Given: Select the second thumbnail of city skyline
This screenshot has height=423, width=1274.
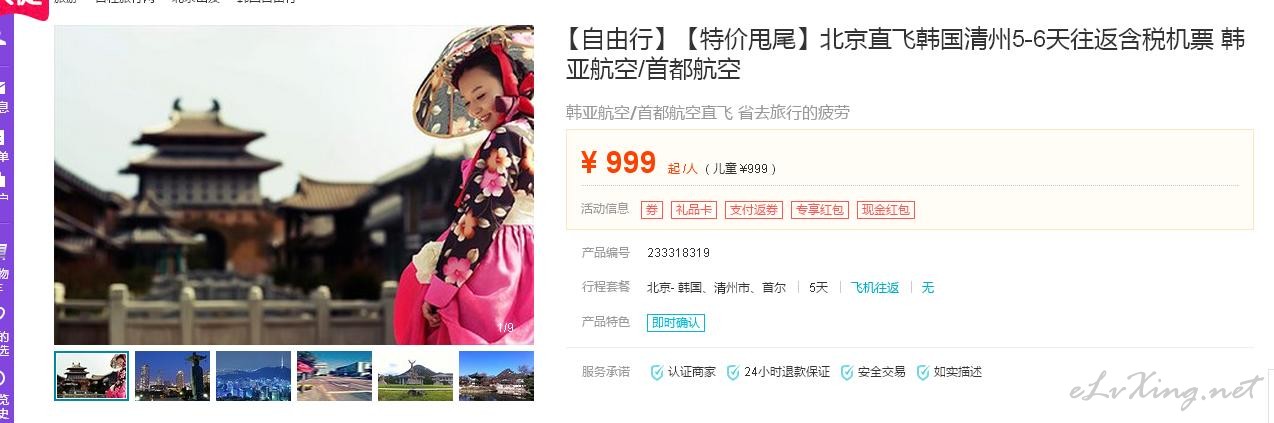Looking at the screenshot, I should (x=172, y=376).
